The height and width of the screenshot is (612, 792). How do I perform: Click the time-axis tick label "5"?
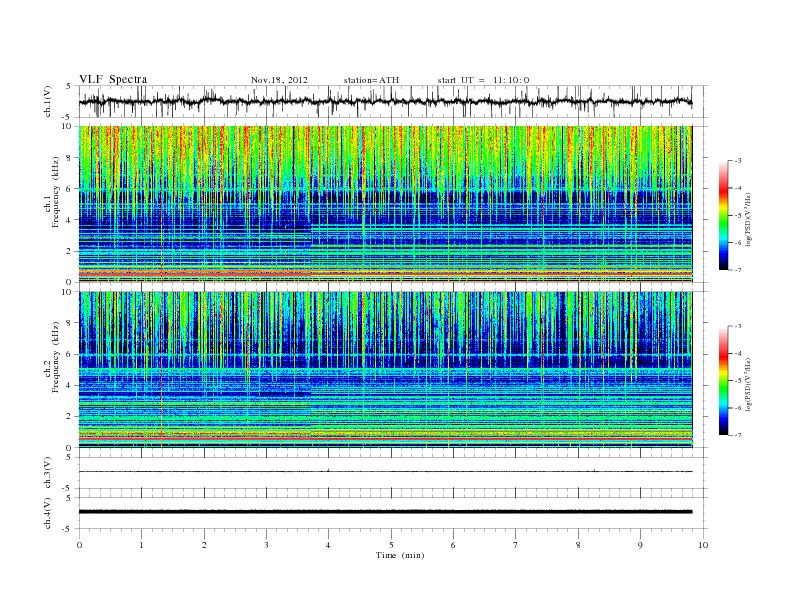391,545
